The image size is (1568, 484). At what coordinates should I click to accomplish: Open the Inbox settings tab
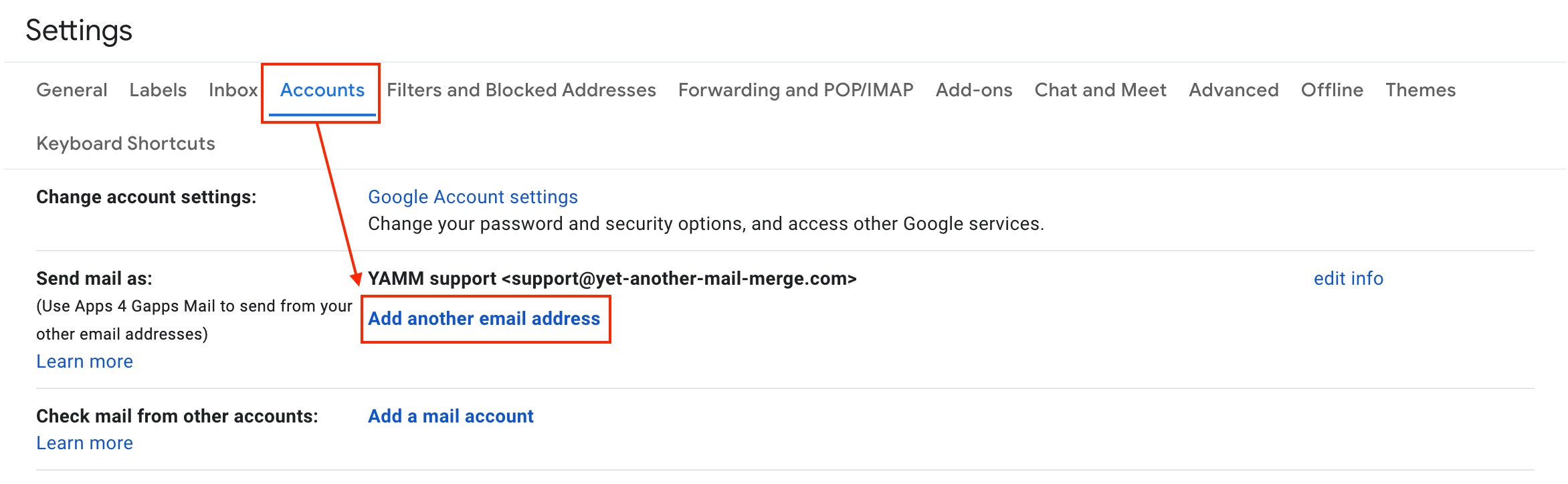(x=233, y=90)
